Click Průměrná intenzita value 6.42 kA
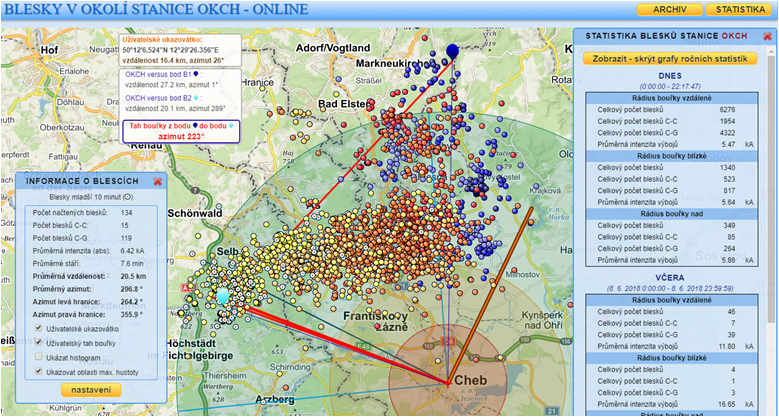Viewport: 779px width, 417px height. click(x=131, y=251)
